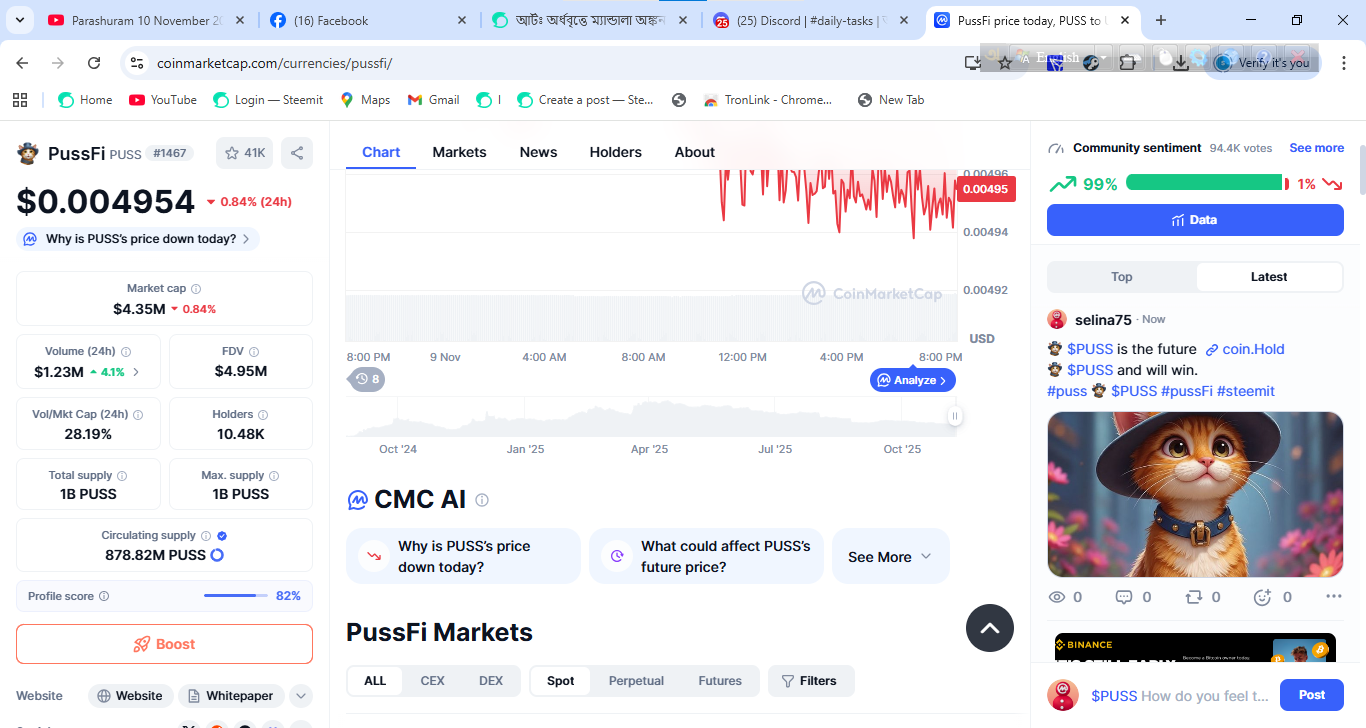Expand Volume (24h) details via the chevron

click(136, 372)
